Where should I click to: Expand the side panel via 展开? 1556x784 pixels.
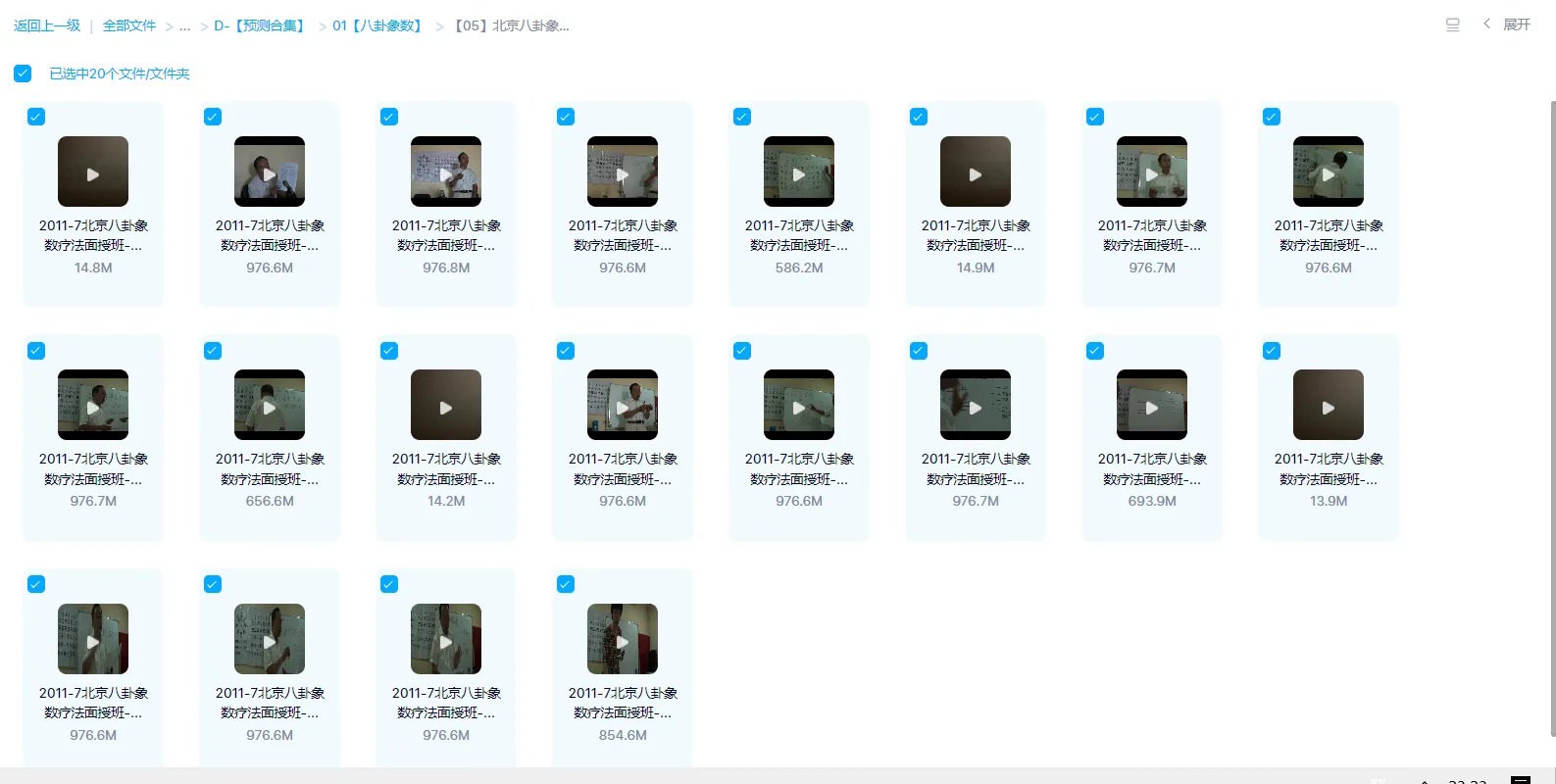1507,24
